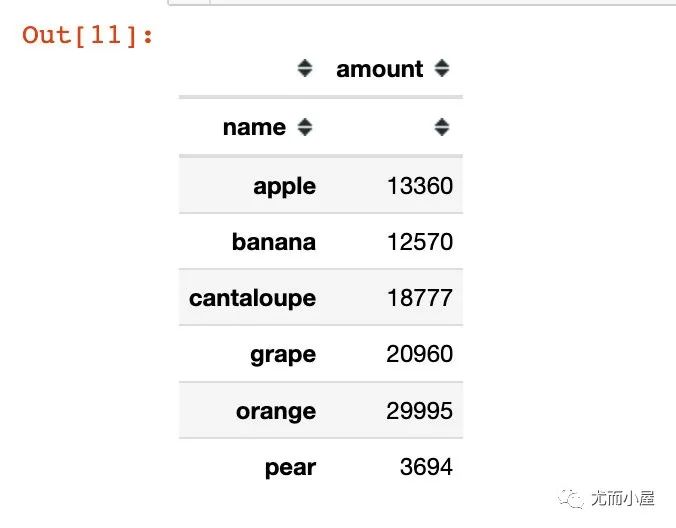Viewport: 676px width, 528px height.
Task: Select the name index header text
Action: [254, 128]
